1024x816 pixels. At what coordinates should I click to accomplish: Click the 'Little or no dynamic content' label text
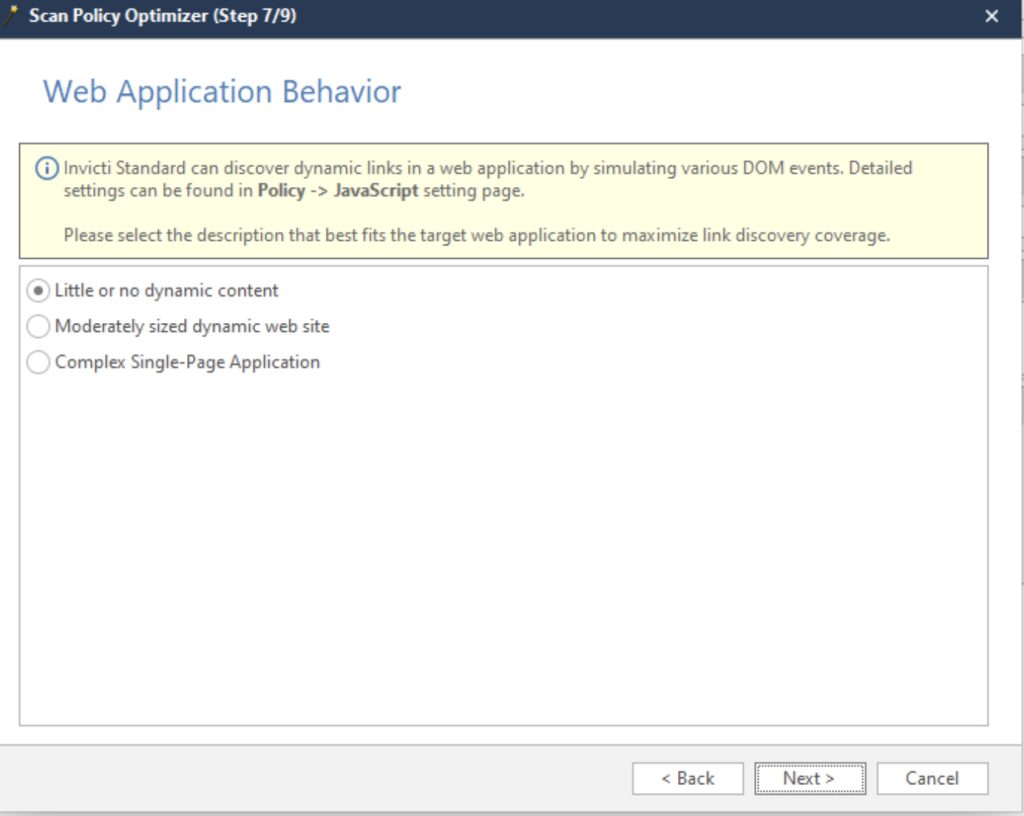click(166, 291)
